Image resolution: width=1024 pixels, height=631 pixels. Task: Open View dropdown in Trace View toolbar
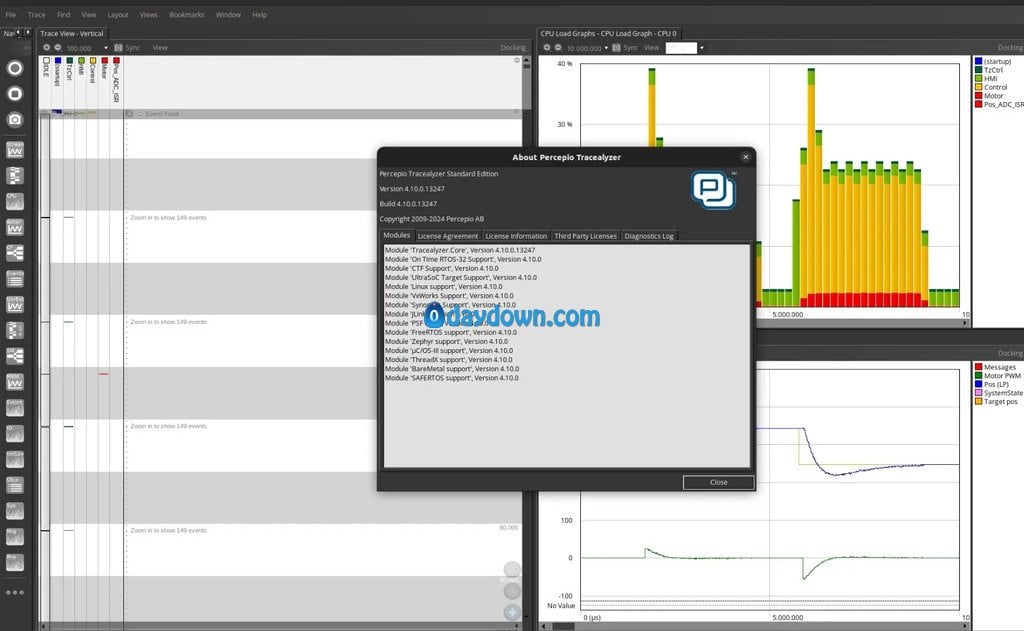coord(160,48)
